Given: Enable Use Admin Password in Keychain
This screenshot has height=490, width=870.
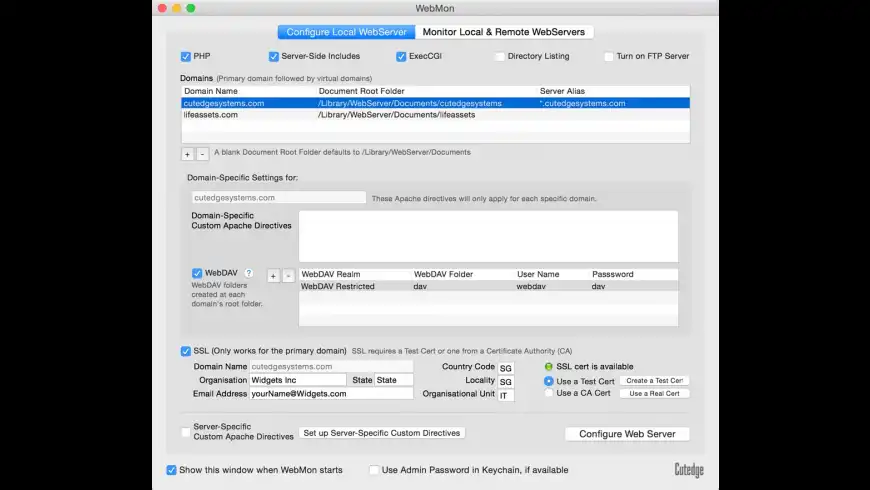Looking at the screenshot, I should pos(375,470).
